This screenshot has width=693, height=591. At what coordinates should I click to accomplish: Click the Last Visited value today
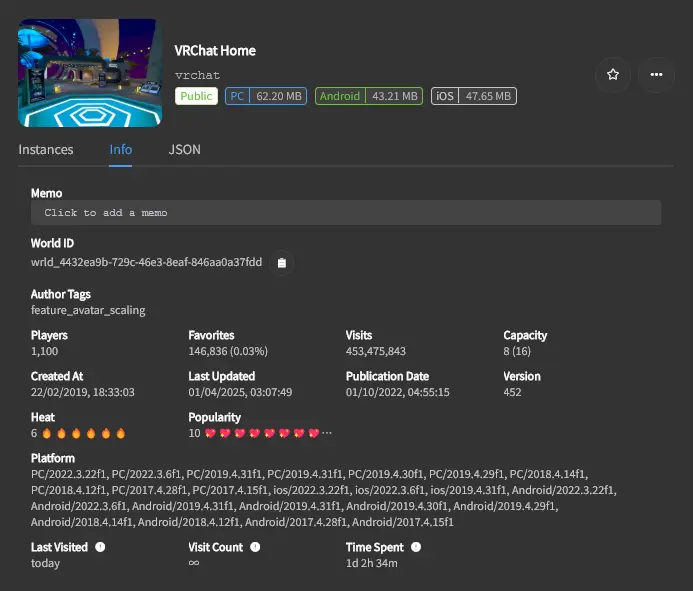click(45, 564)
